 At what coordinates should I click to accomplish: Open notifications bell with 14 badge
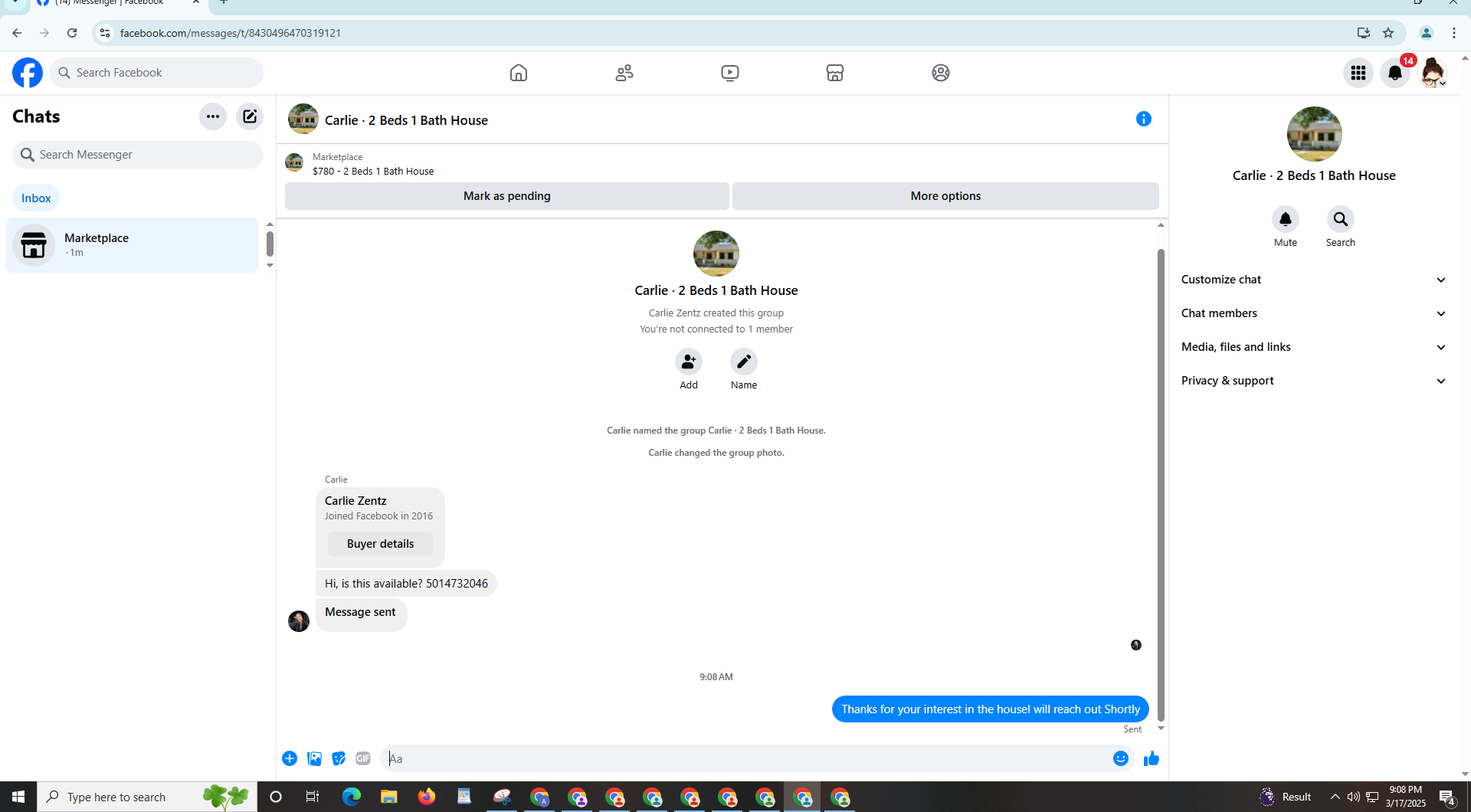click(x=1395, y=73)
